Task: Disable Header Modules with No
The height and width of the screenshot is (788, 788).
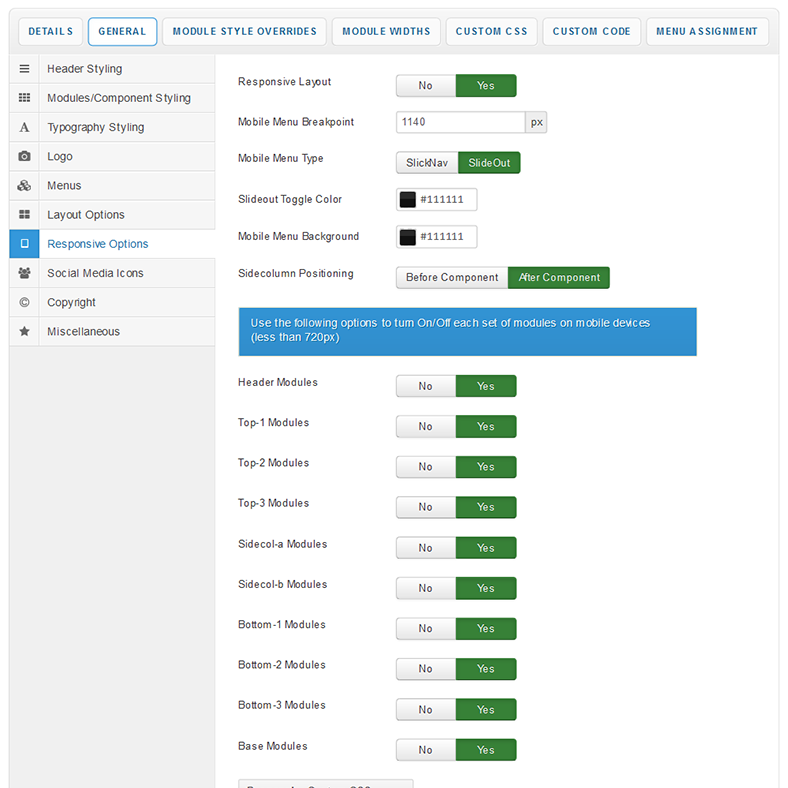Action: coord(425,386)
